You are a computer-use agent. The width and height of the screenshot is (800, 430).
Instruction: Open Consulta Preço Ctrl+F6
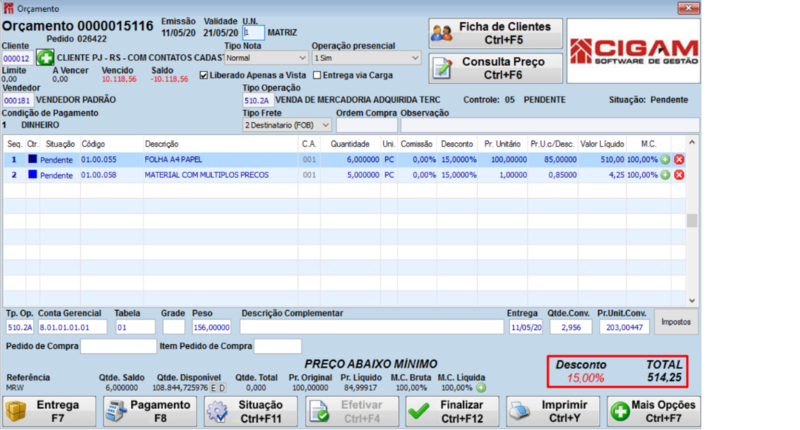[495, 68]
